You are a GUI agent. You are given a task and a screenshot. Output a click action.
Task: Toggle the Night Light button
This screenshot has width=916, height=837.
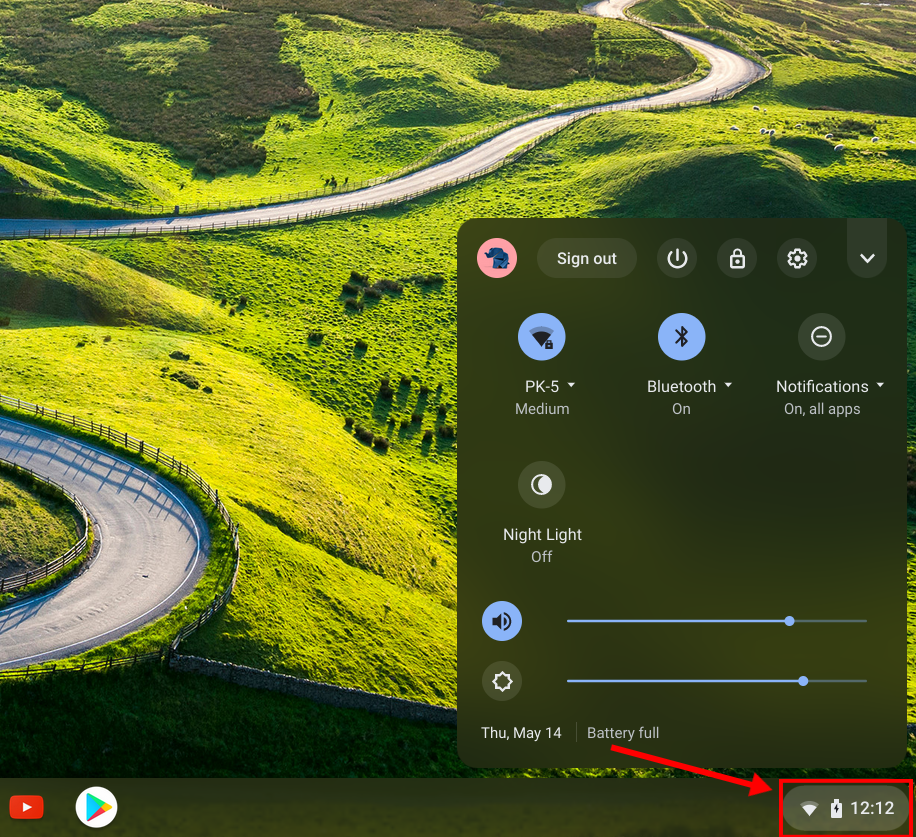tap(542, 485)
